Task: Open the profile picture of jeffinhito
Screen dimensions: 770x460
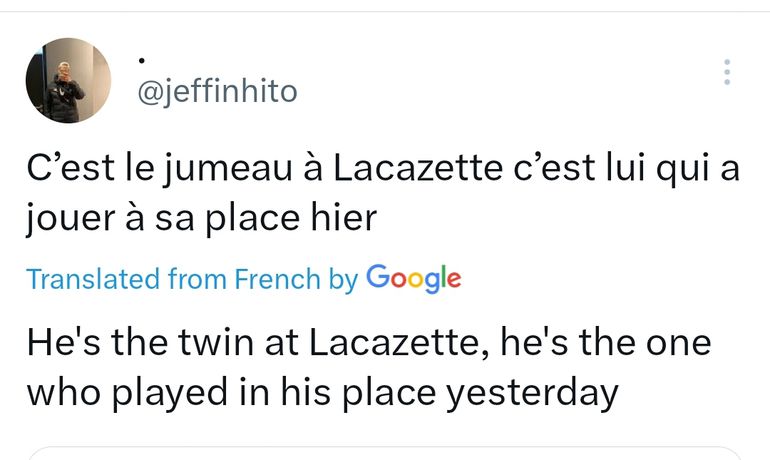Action: pyautogui.click(x=68, y=81)
